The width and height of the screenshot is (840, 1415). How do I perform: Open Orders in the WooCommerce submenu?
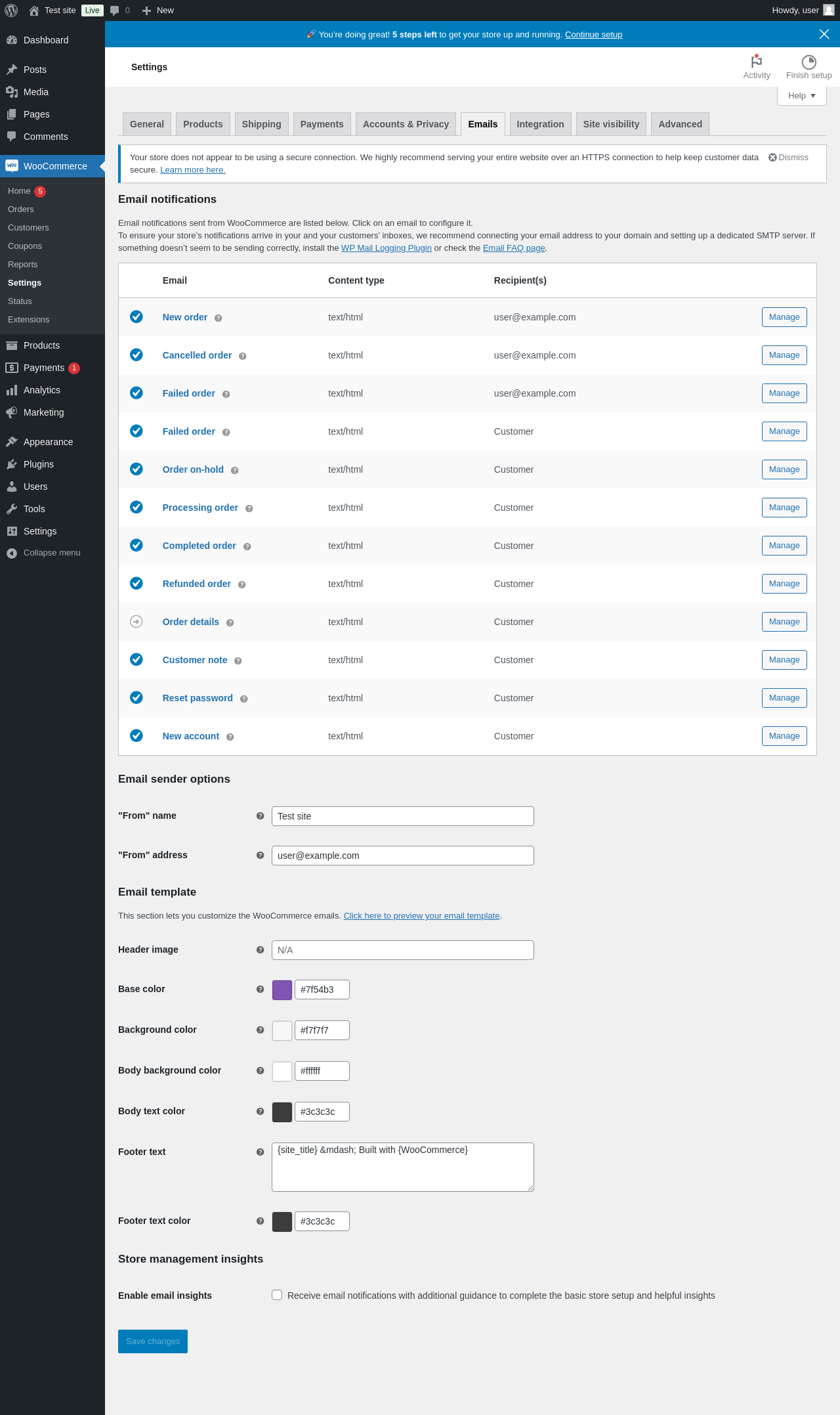21,209
